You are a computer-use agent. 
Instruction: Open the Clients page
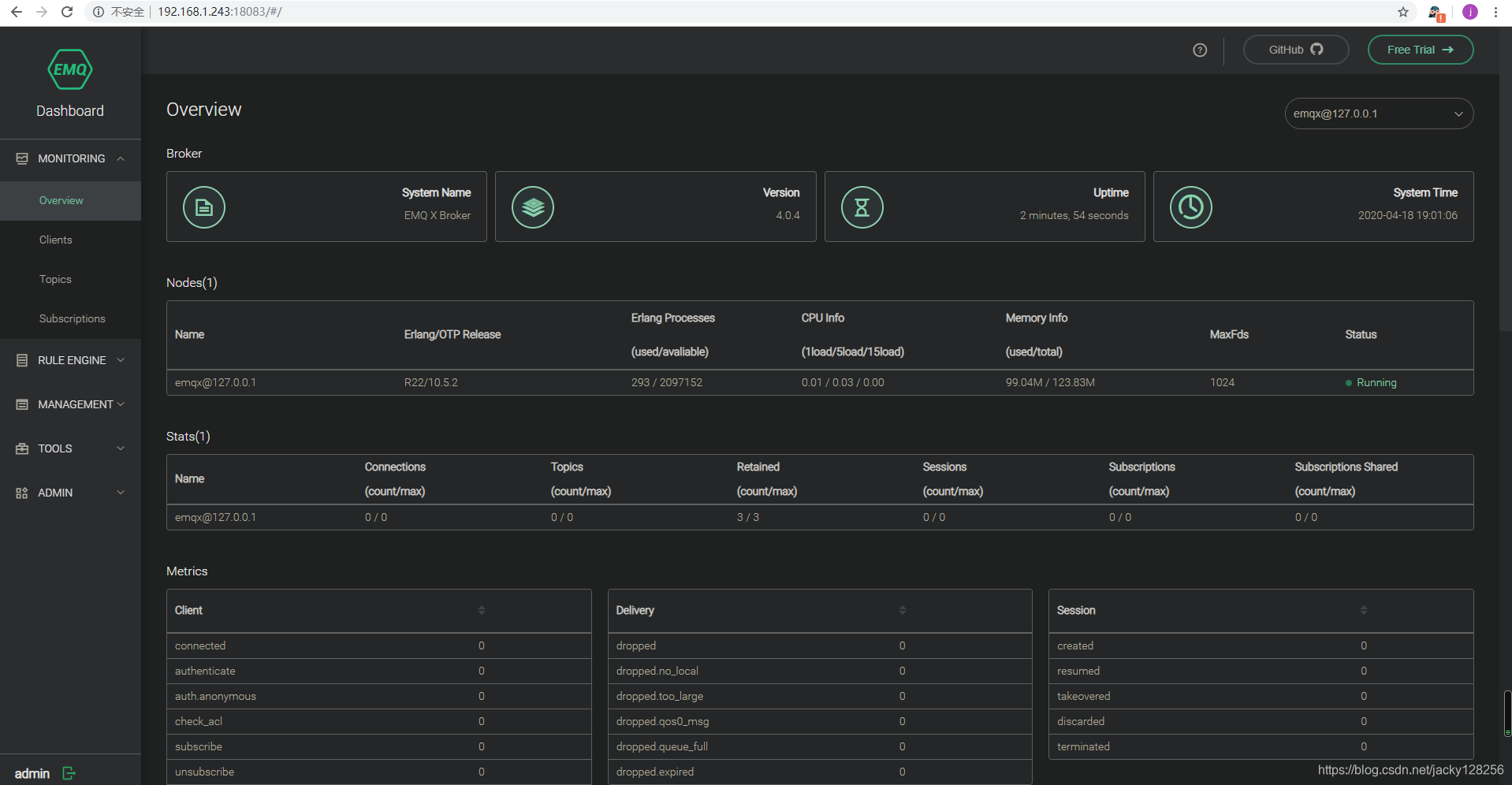tap(56, 240)
